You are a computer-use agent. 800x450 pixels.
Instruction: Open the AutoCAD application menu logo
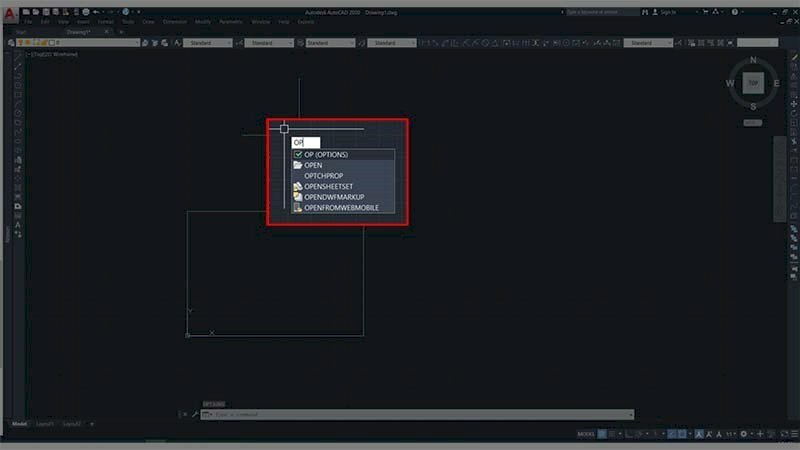[10, 13]
